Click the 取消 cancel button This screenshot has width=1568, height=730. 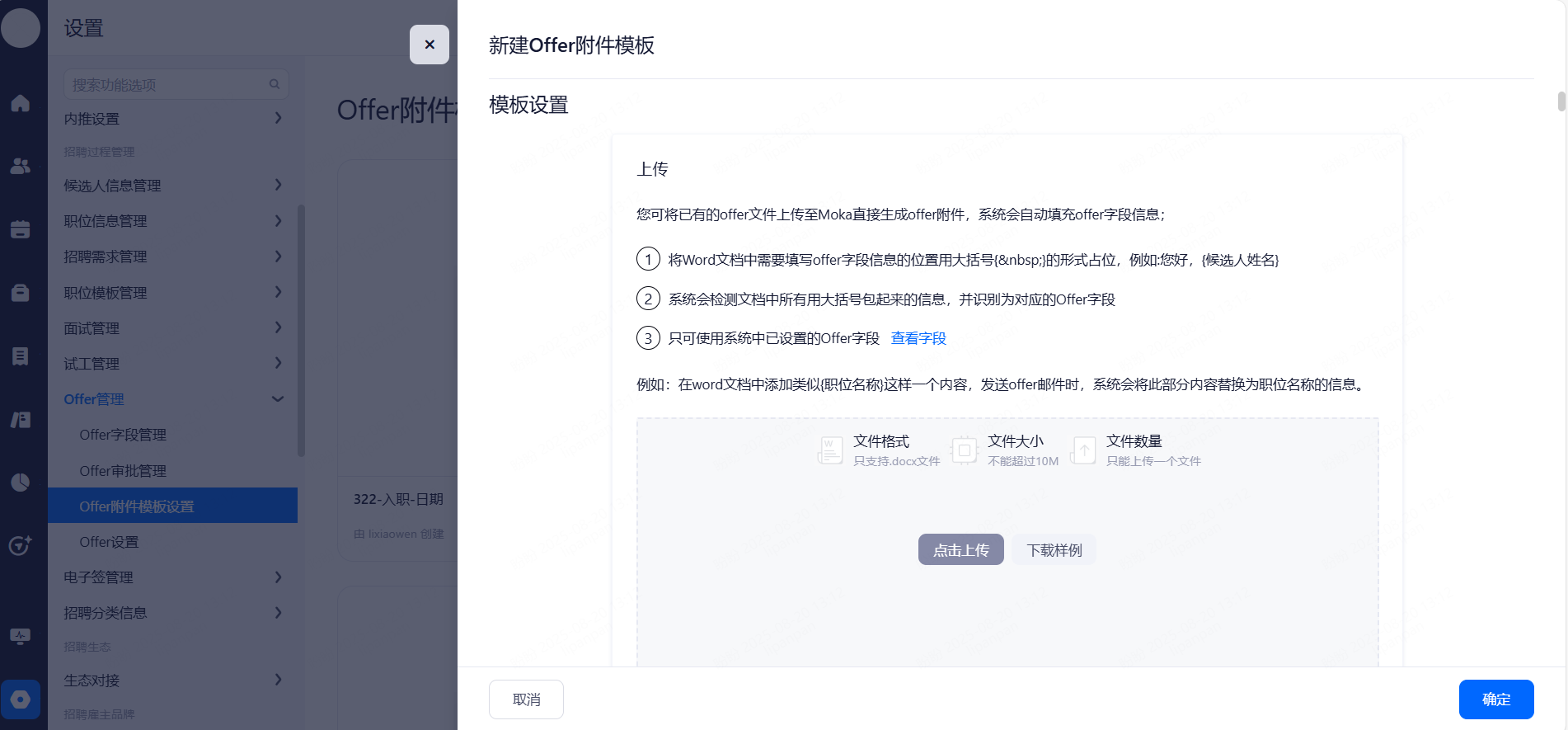tap(526, 699)
